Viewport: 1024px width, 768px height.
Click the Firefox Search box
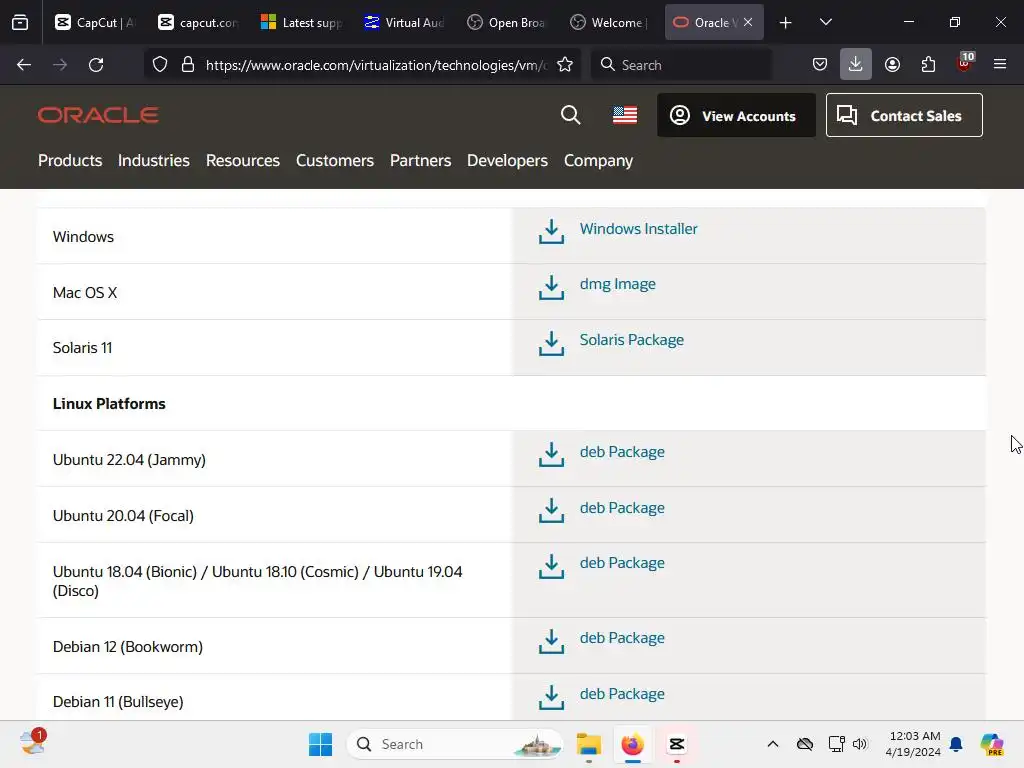[681, 65]
